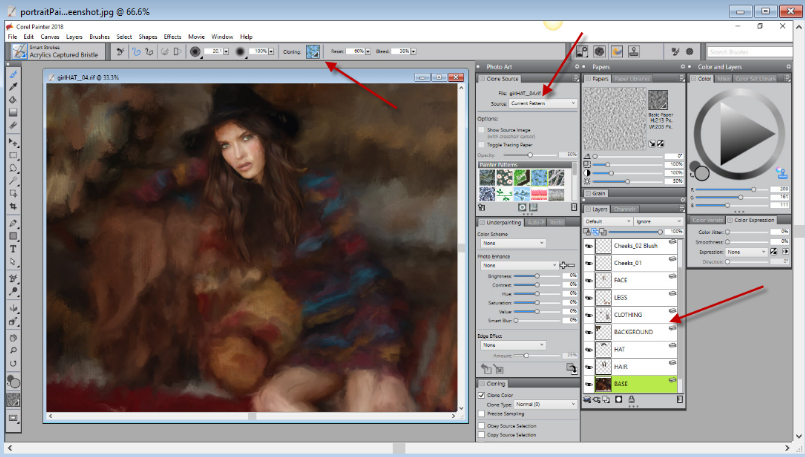Image resolution: width=805 pixels, height=457 pixels.
Task: Select the Layer Adjuster tool
Action: pos(13,142)
